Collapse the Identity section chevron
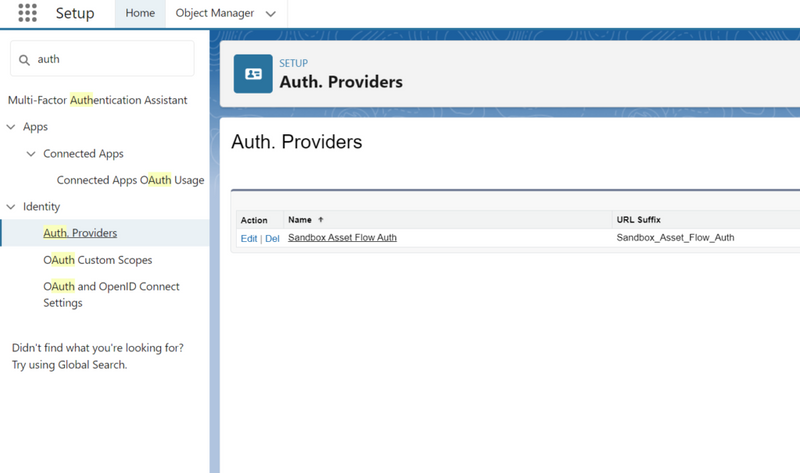Viewport: 800px width, 473px height. (11, 207)
